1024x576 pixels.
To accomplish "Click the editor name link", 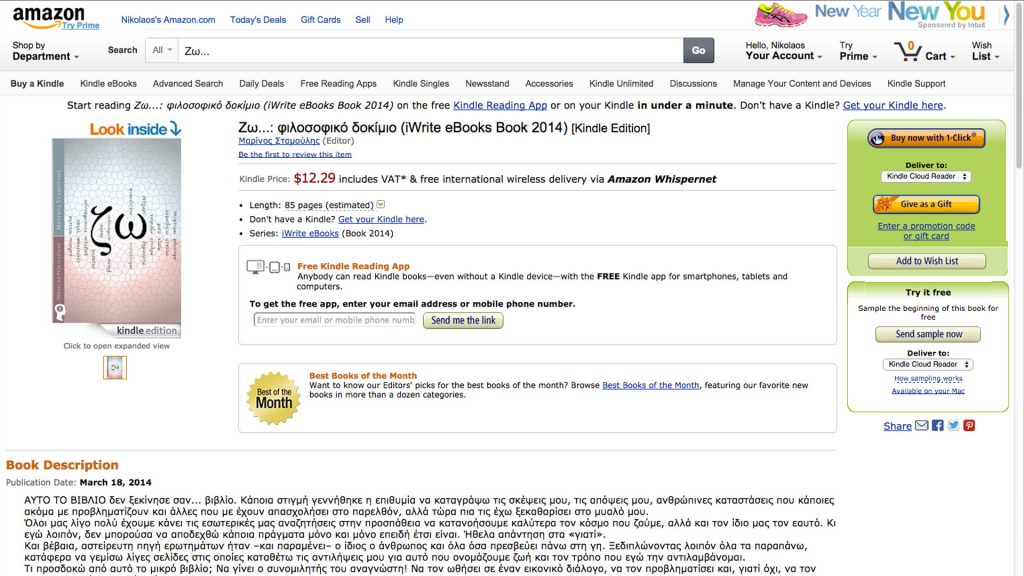I will pyautogui.click(x=279, y=140).
